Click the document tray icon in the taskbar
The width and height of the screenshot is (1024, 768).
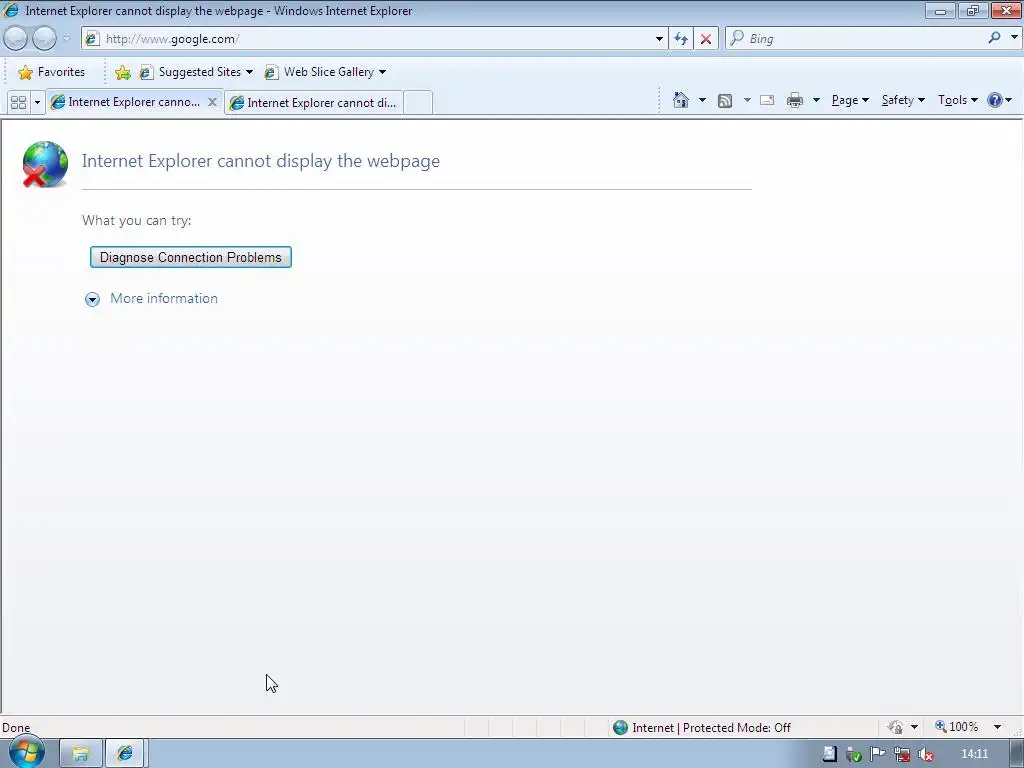pyautogui.click(x=829, y=754)
